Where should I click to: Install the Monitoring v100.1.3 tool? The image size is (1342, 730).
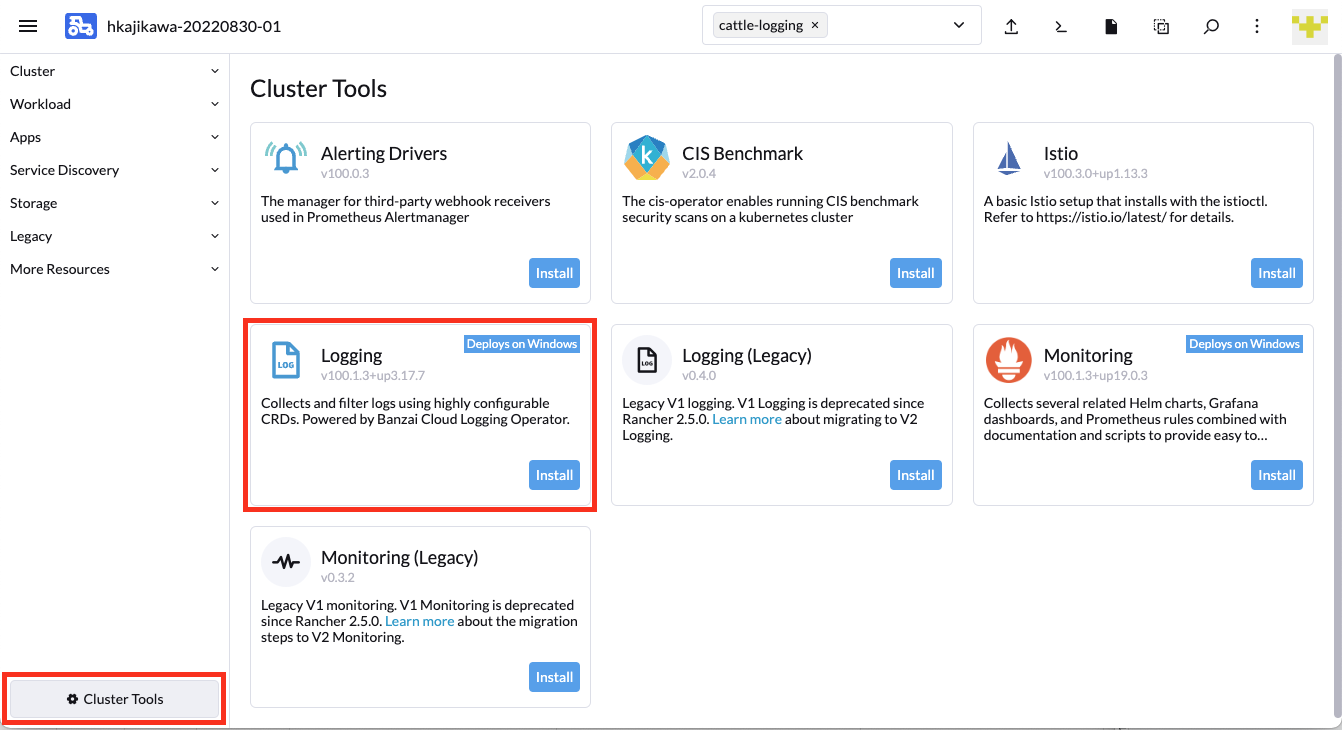click(1277, 475)
